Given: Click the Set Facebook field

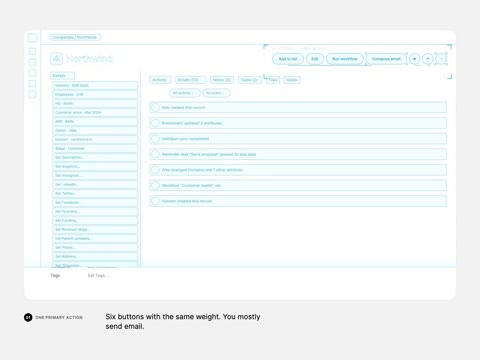Looking at the screenshot, I should (x=95, y=203).
